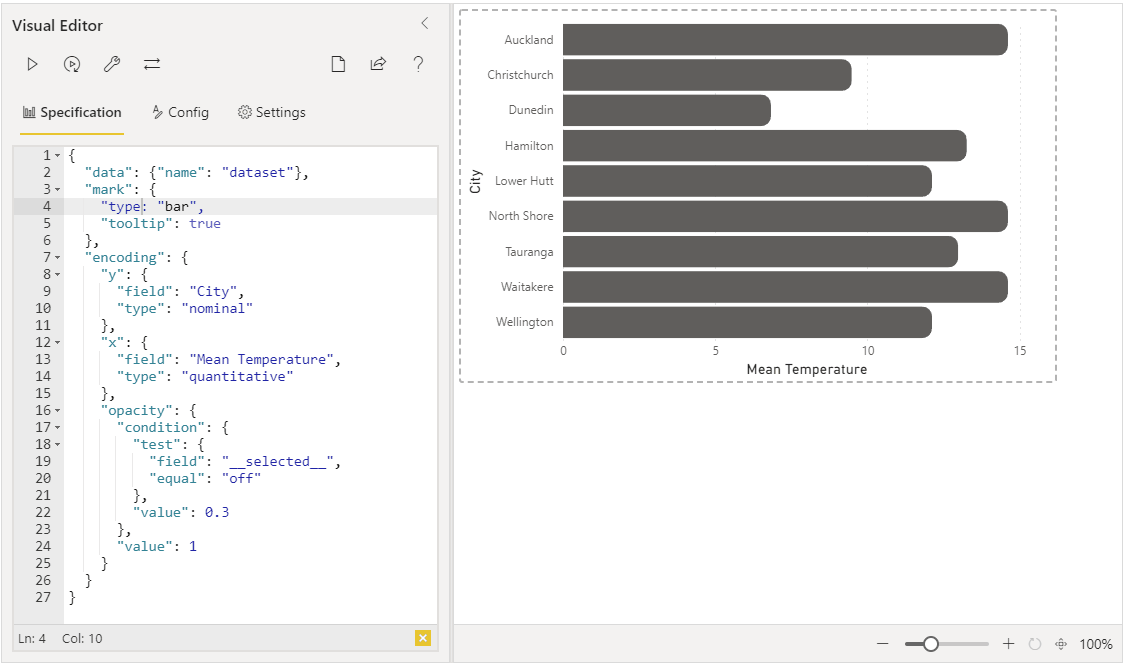Click the zoom out minus button
The image size is (1125, 665).
pyautogui.click(x=882, y=644)
